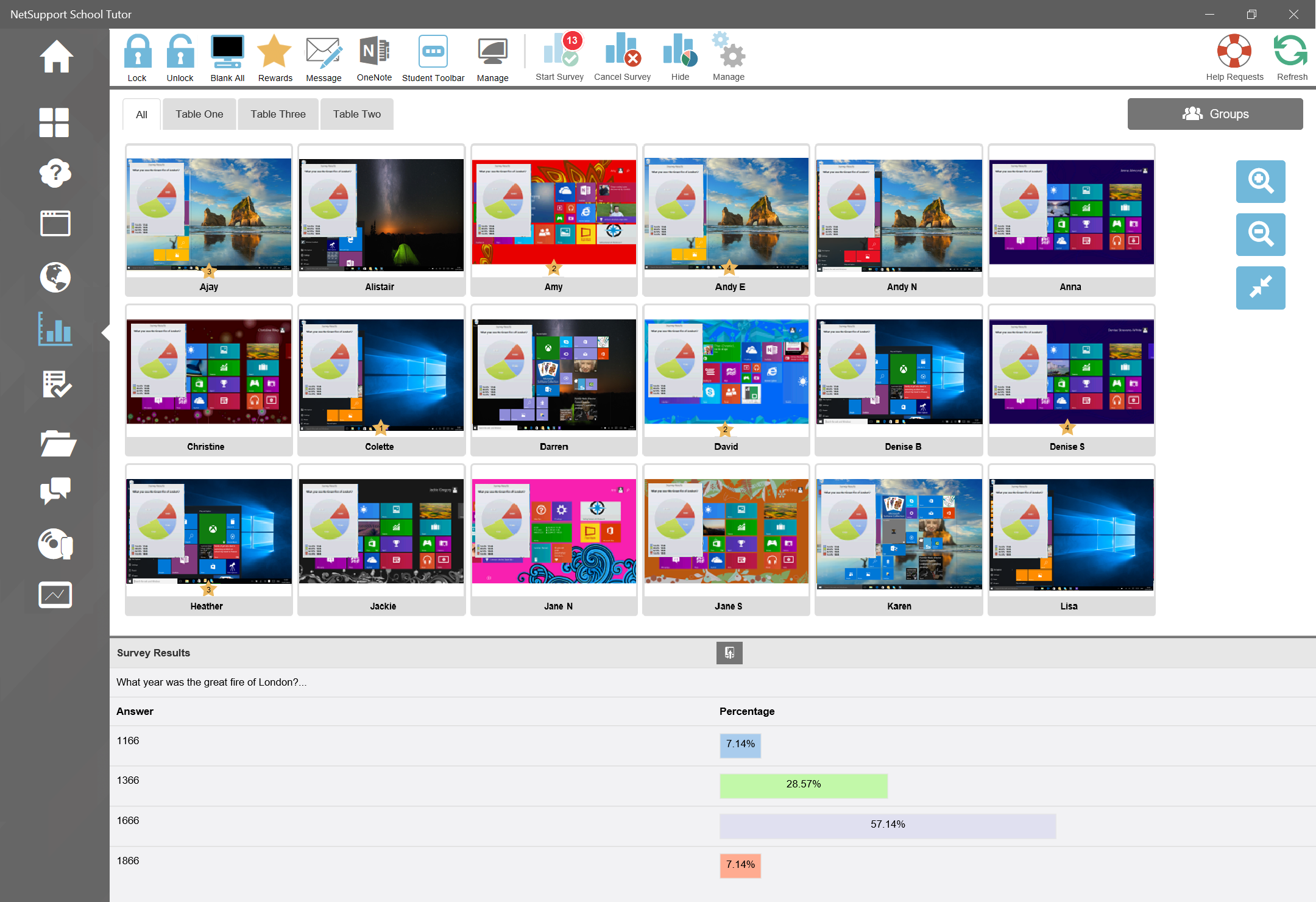This screenshot has height=902, width=1316.
Task: Hide survey results with Hide icon
Action: [680, 52]
